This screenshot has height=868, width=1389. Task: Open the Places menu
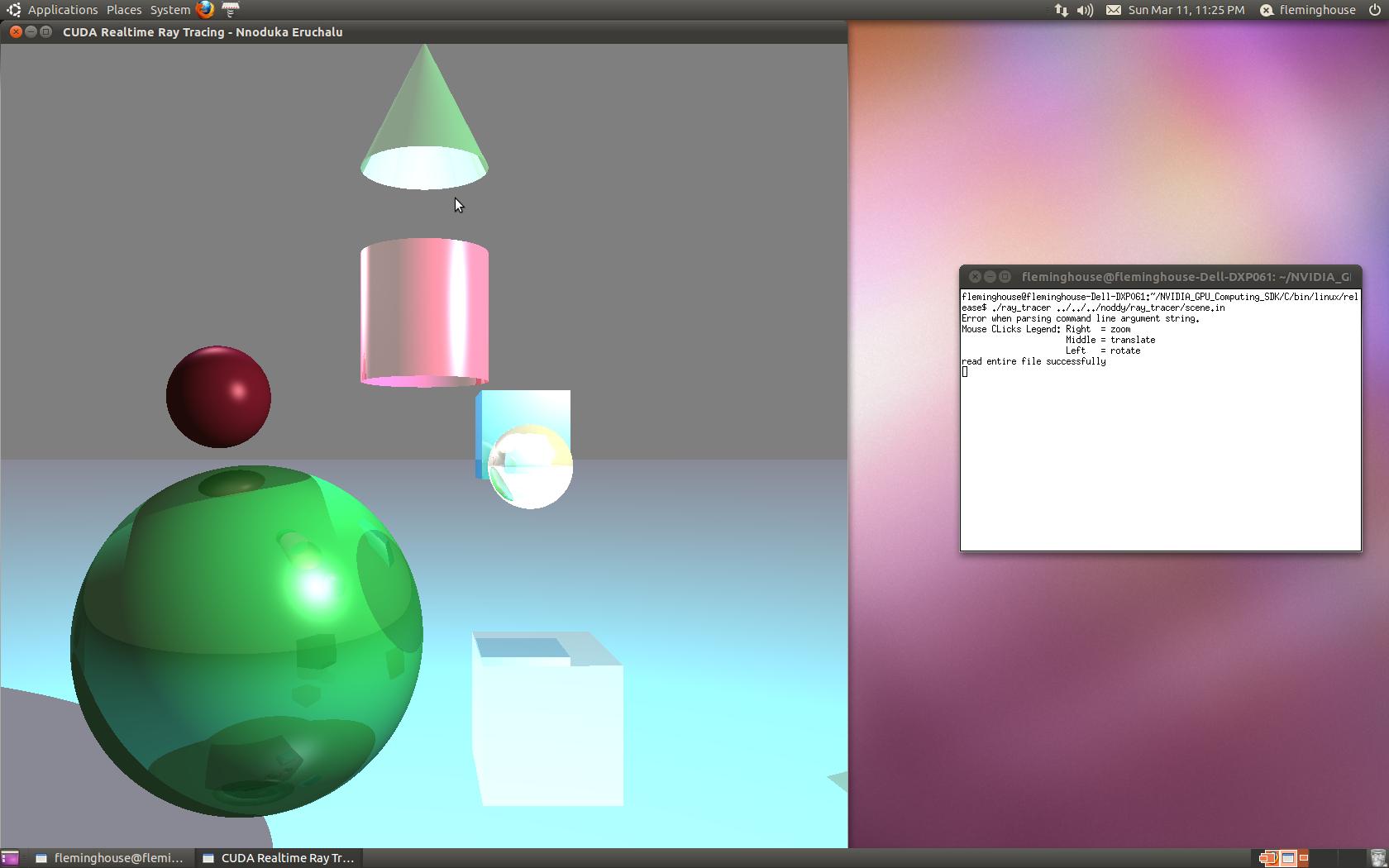123,9
